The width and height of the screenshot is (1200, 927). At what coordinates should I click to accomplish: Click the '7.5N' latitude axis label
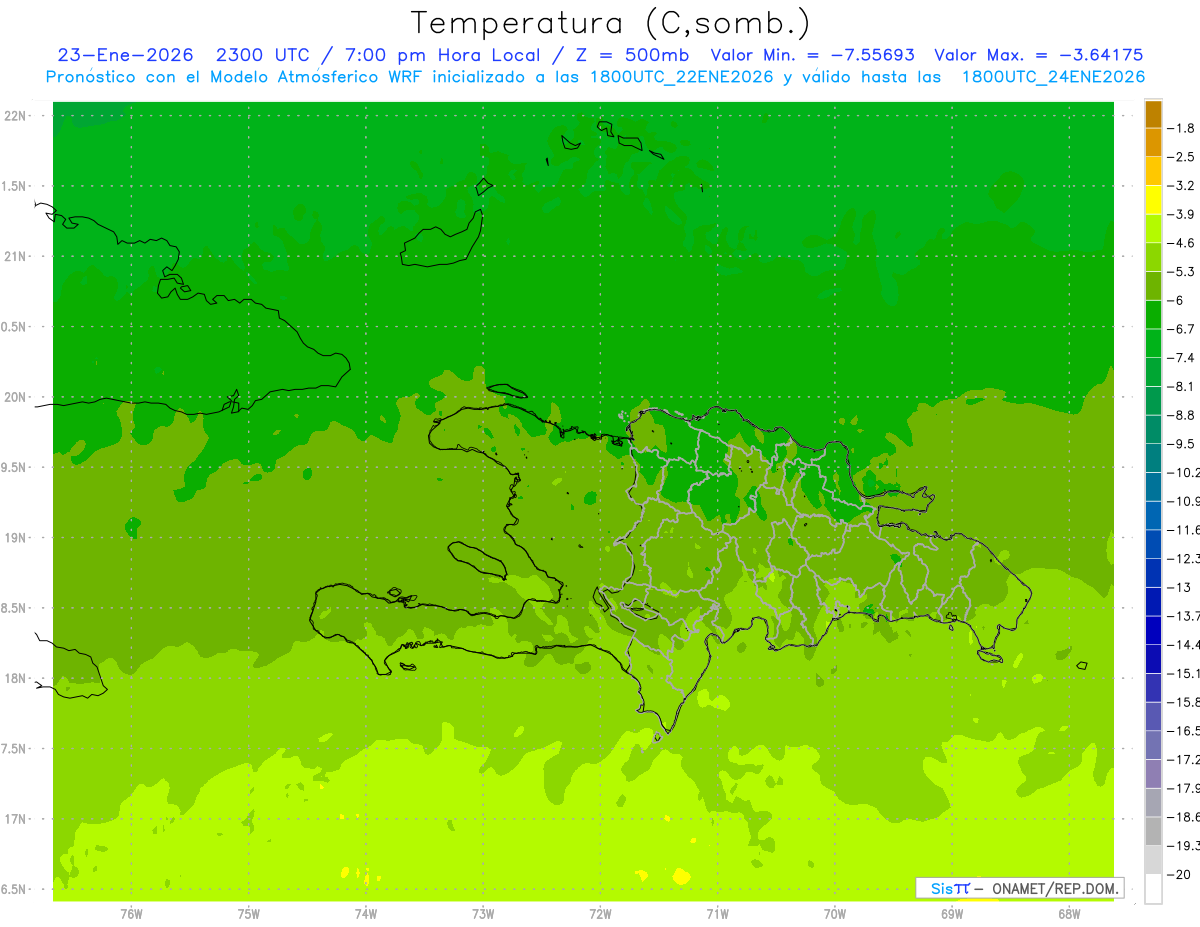(14, 748)
